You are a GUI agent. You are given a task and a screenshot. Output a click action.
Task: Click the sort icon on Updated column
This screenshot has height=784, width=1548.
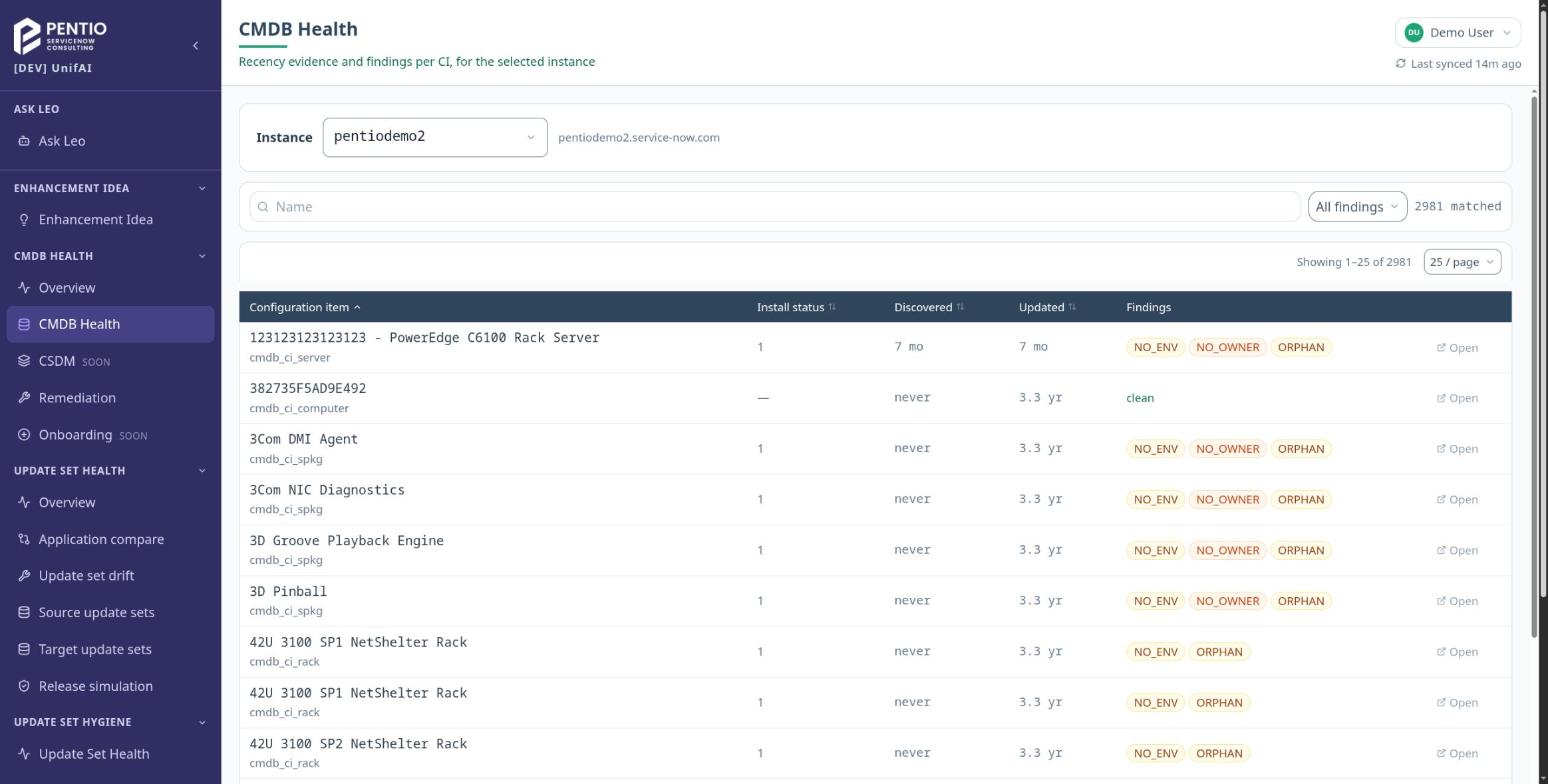point(1072,307)
